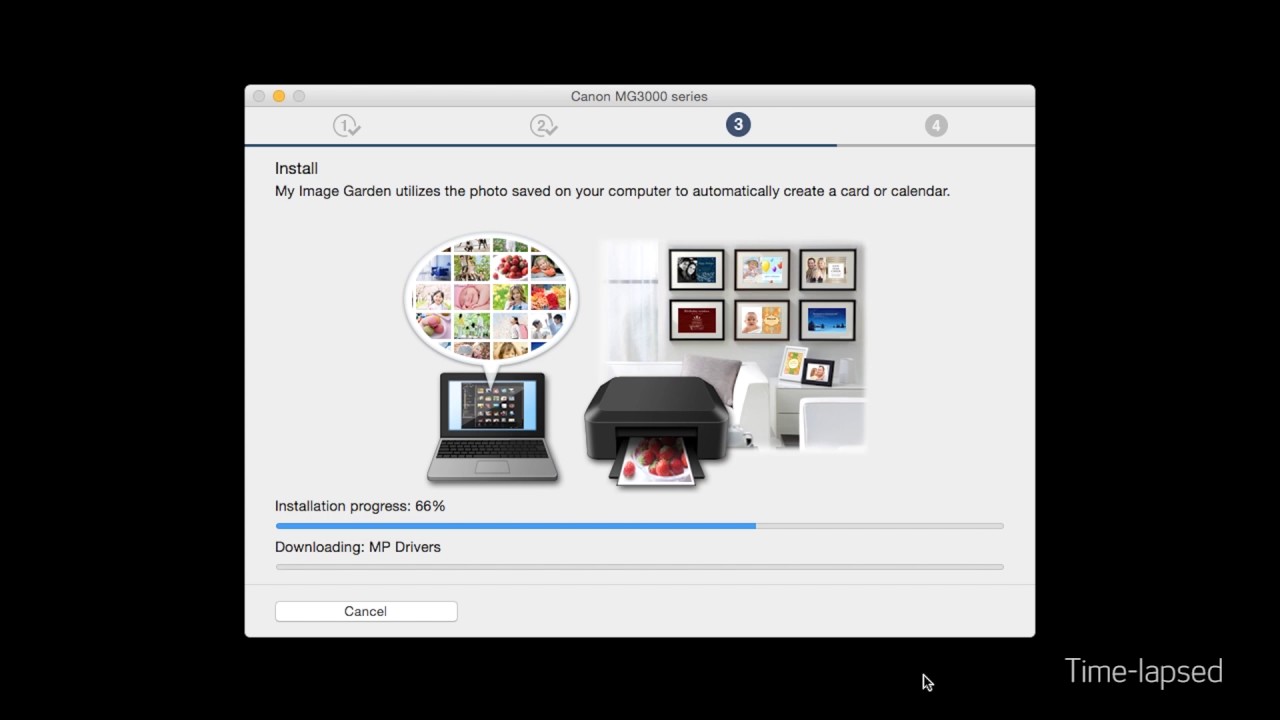Click the step 4 indicator
The image size is (1280, 720).
coord(936,125)
